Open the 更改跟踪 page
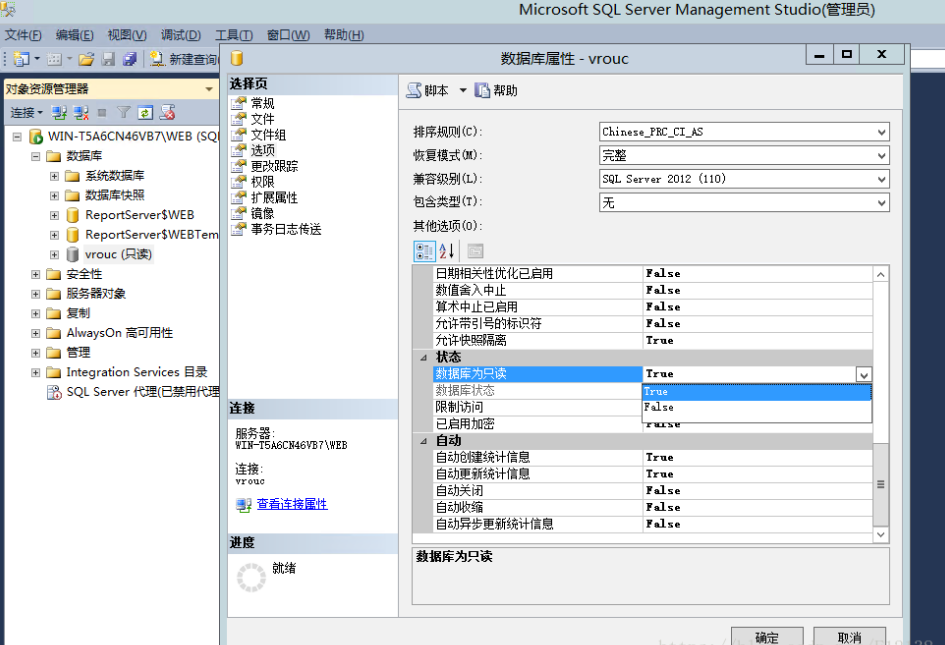Viewport: 945px width, 645px height. (275, 166)
